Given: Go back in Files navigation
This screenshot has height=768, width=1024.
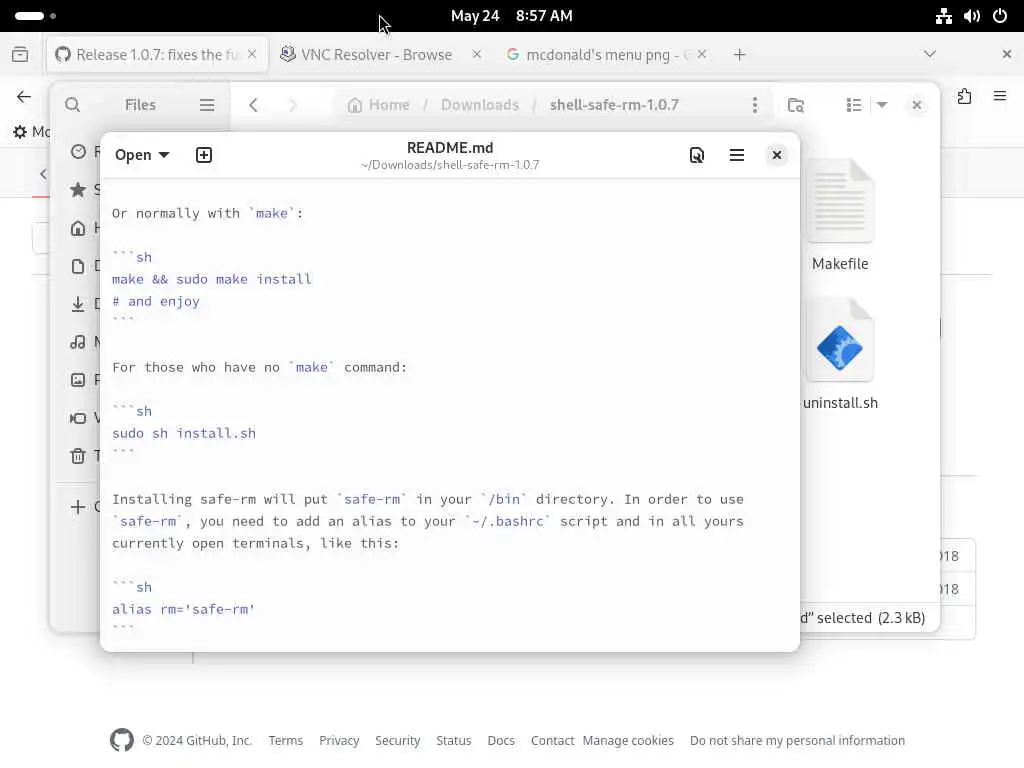Looking at the screenshot, I should [x=253, y=104].
